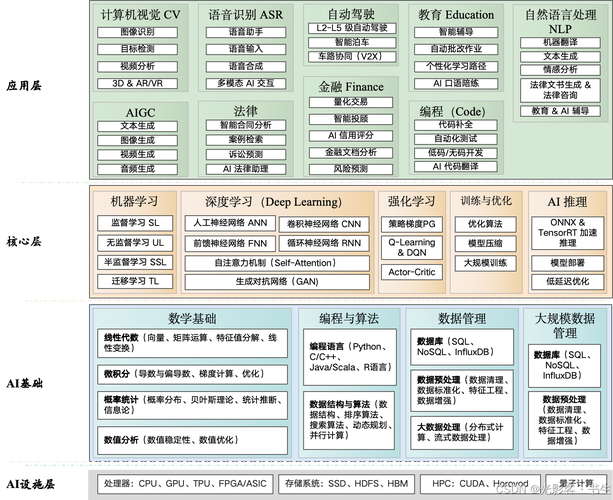The height and width of the screenshot is (500, 613).
Task: Click the 教育 & AI 辅导 box
Action: [560, 111]
